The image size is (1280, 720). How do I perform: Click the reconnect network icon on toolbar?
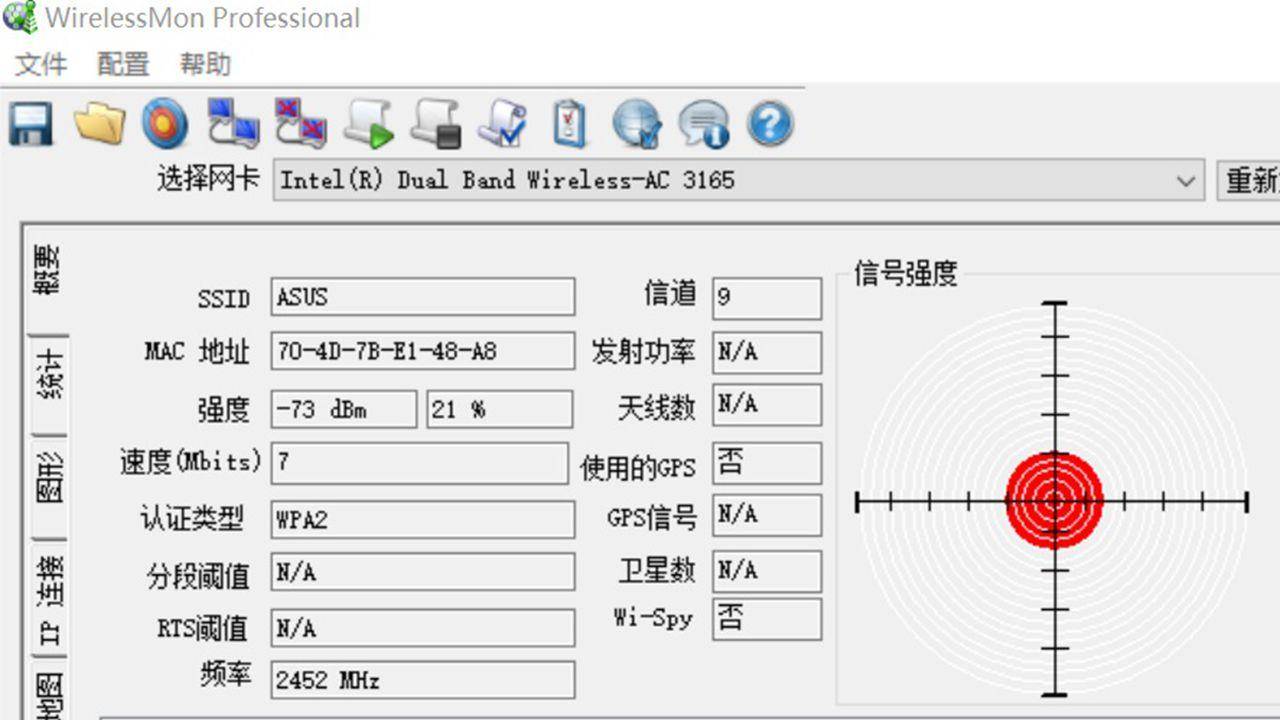(234, 122)
